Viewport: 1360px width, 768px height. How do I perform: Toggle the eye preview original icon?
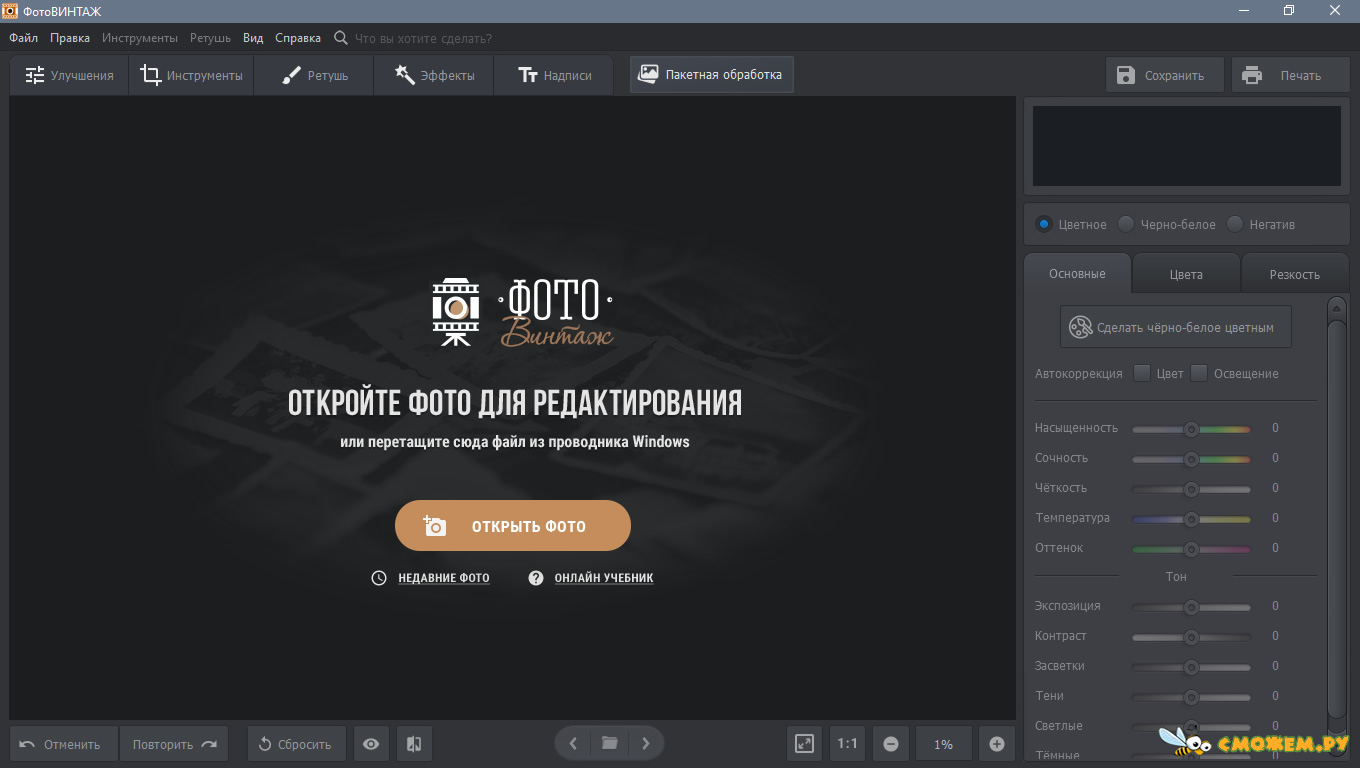tap(371, 744)
